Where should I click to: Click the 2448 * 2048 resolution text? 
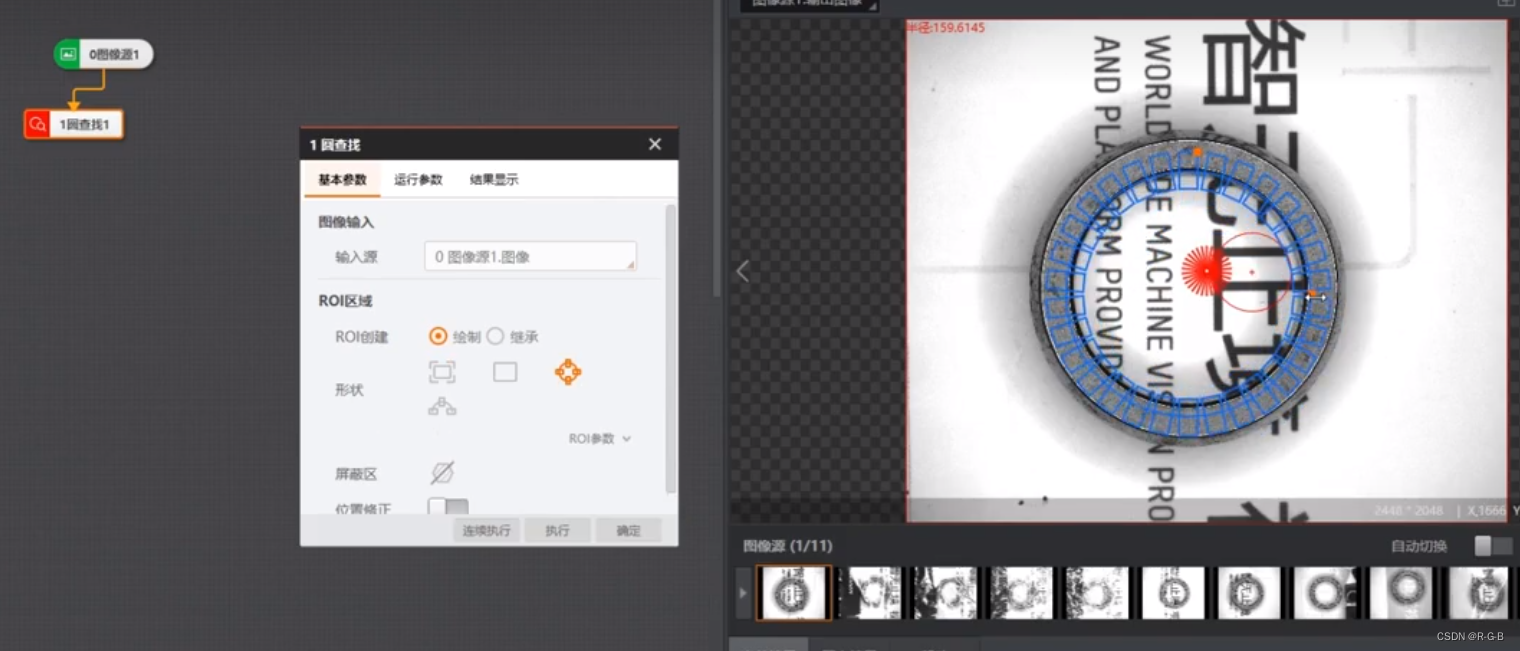point(1409,511)
